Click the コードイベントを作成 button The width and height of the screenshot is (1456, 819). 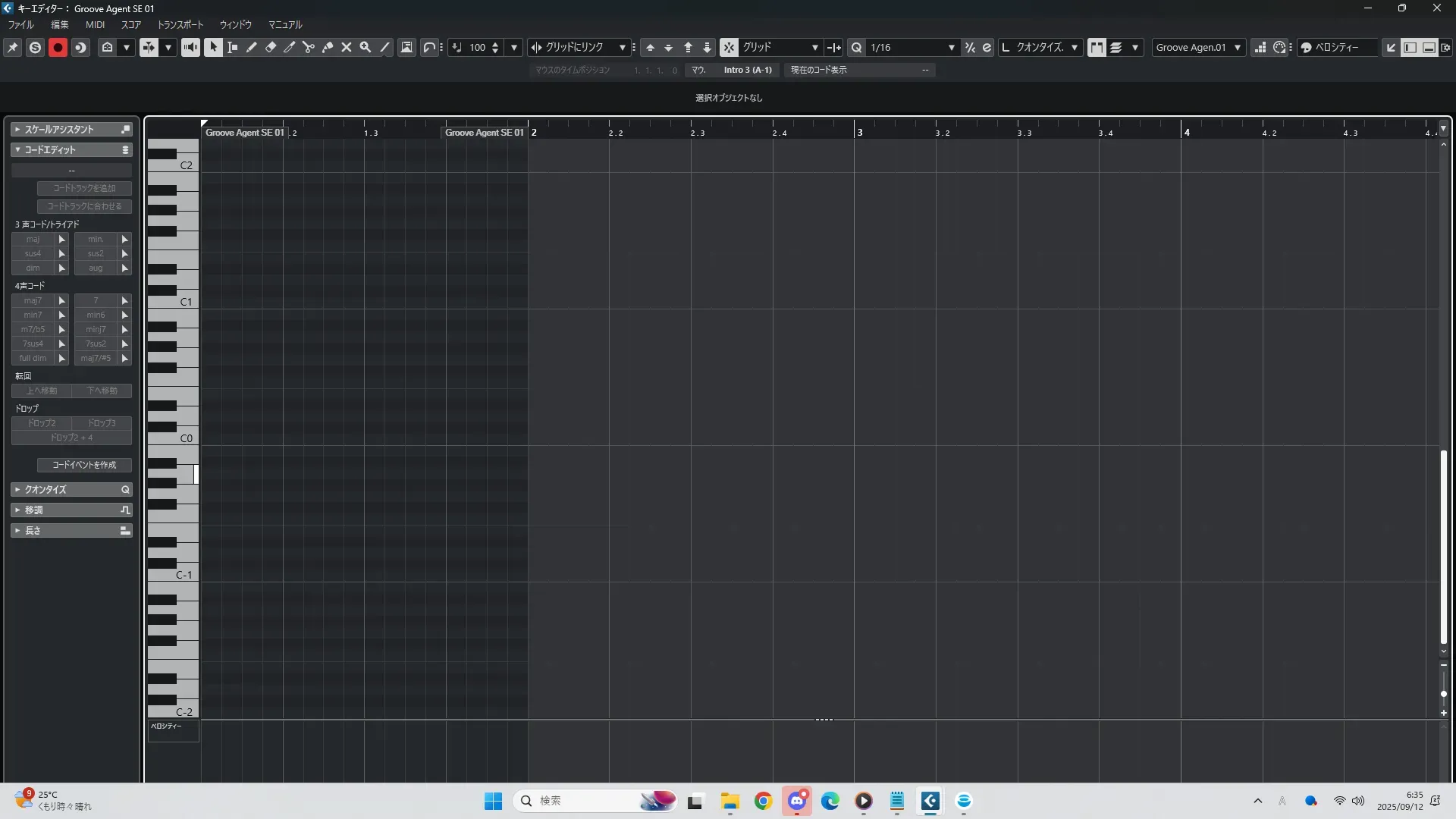pyautogui.click(x=84, y=465)
